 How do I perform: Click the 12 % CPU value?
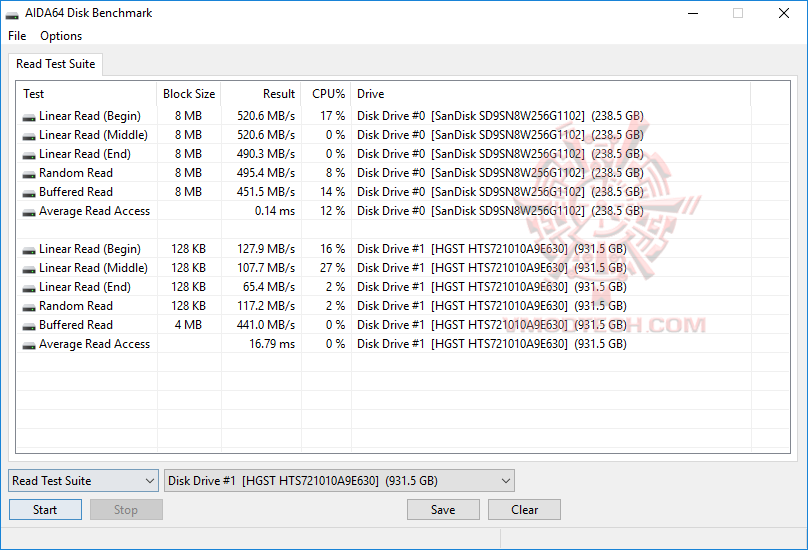[x=332, y=211]
